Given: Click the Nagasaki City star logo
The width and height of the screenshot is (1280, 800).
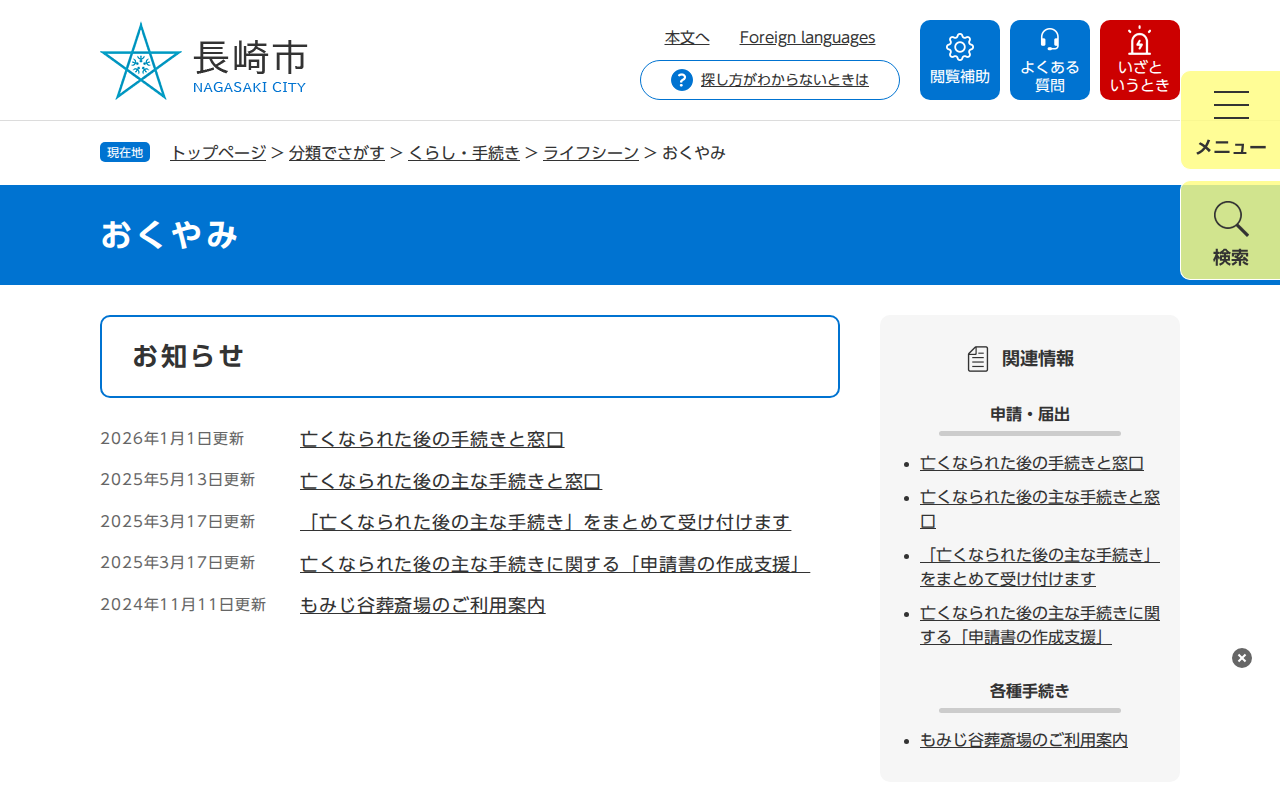Looking at the screenshot, I should click(141, 61).
